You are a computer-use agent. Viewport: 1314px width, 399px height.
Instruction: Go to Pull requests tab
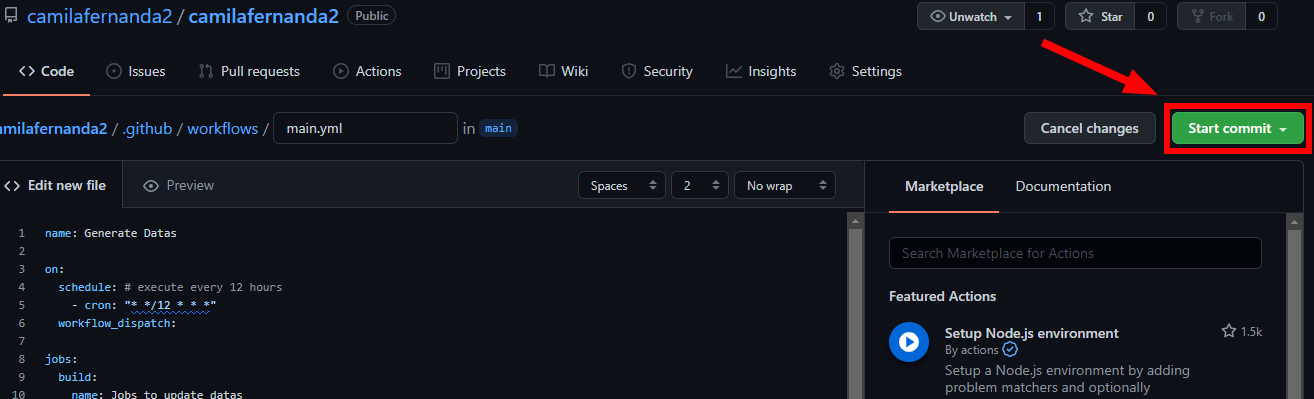(x=249, y=71)
